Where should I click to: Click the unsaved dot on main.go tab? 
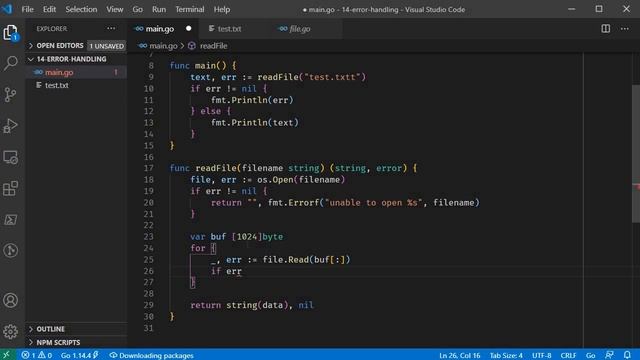[x=188, y=29]
